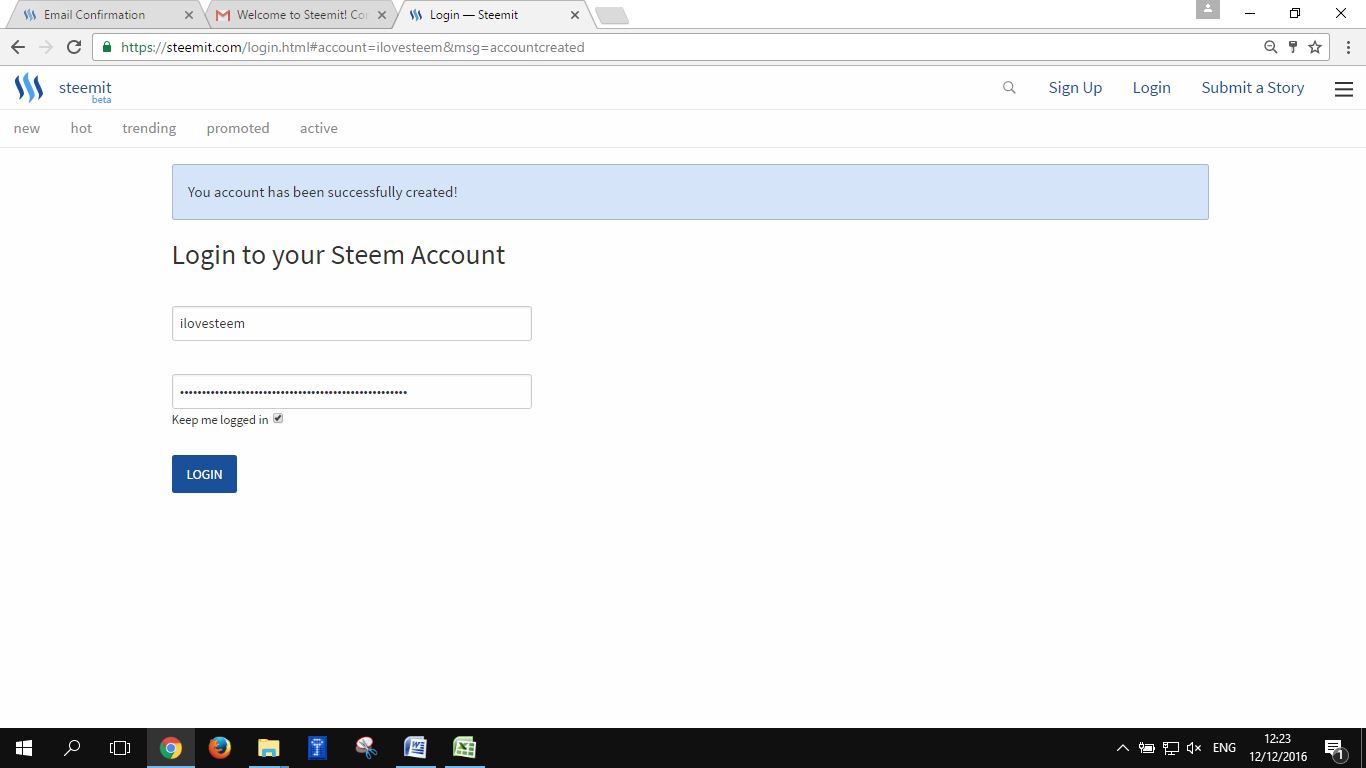
Task: Show hidden system tray icons
Action: pos(1122,748)
